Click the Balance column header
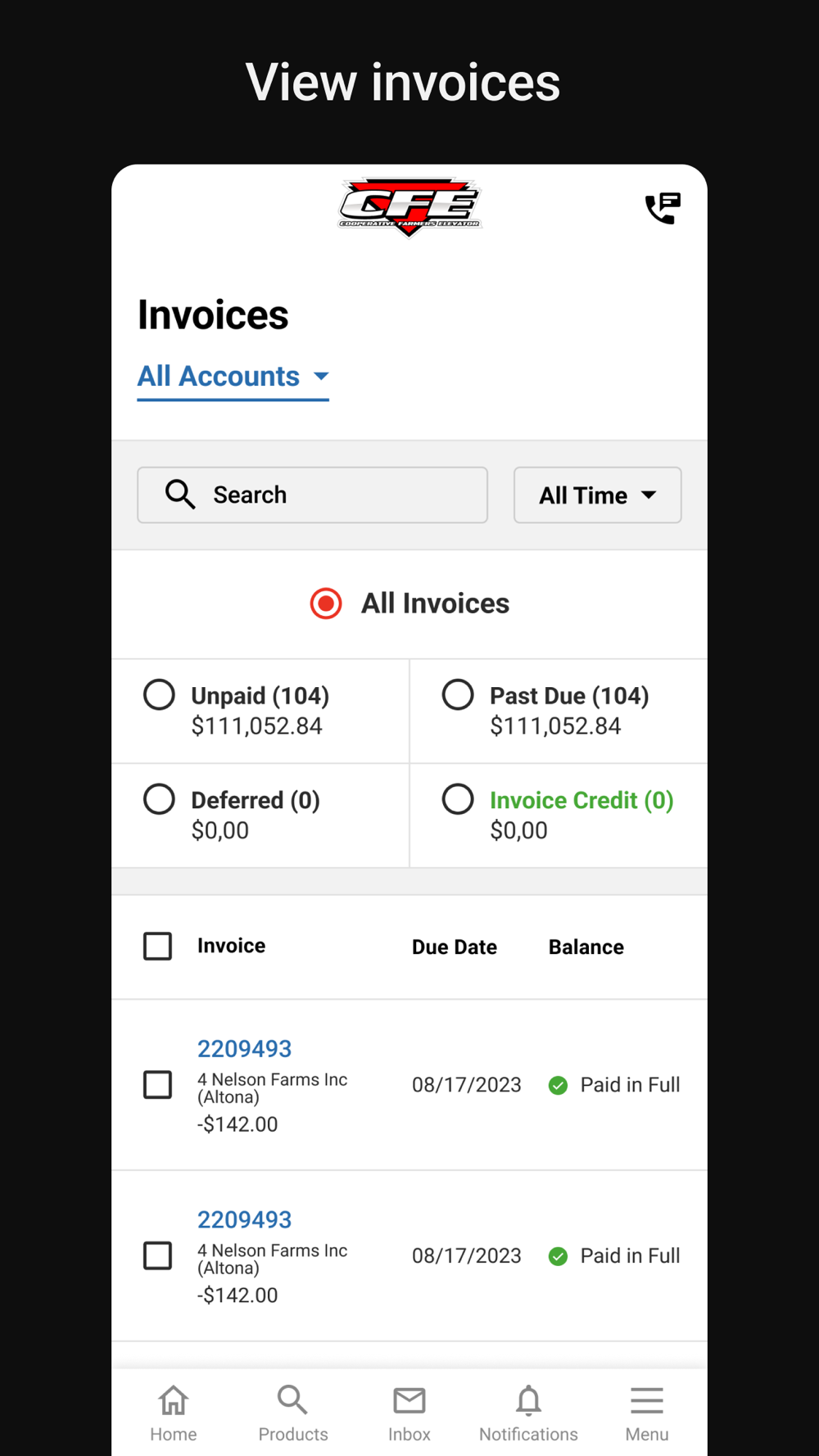 (586, 947)
